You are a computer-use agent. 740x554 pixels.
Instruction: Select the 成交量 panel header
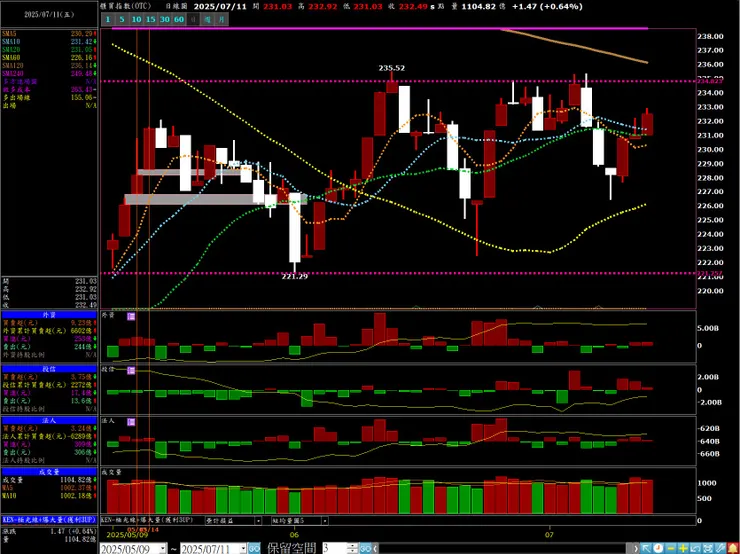[49, 472]
